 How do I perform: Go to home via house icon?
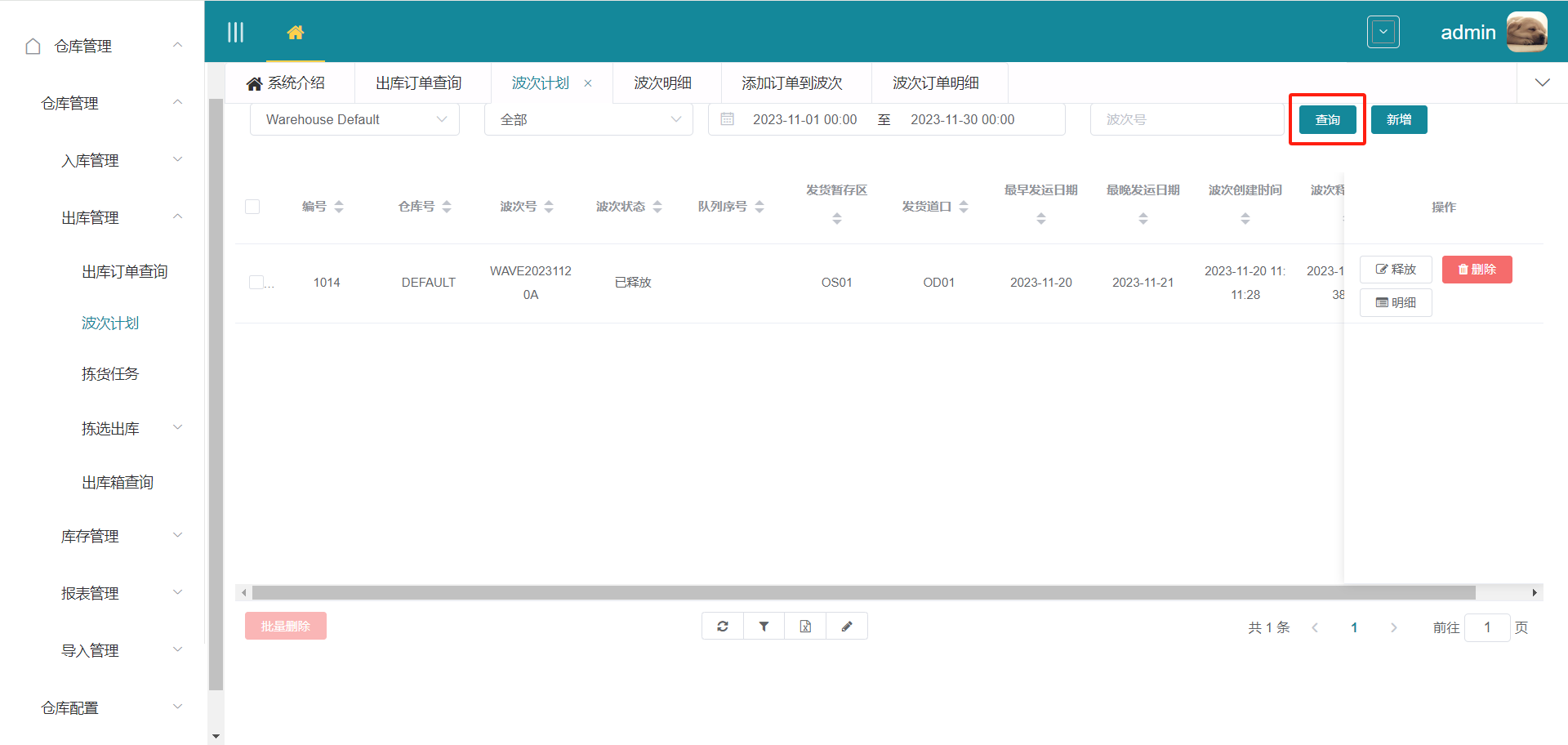(296, 32)
